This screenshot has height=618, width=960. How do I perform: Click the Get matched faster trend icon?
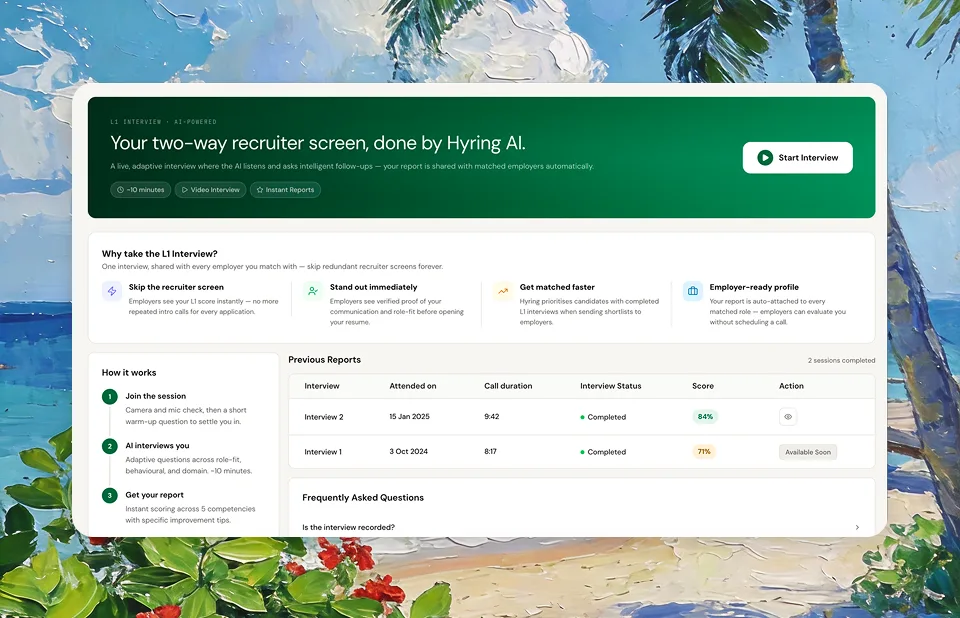coord(503,291)
